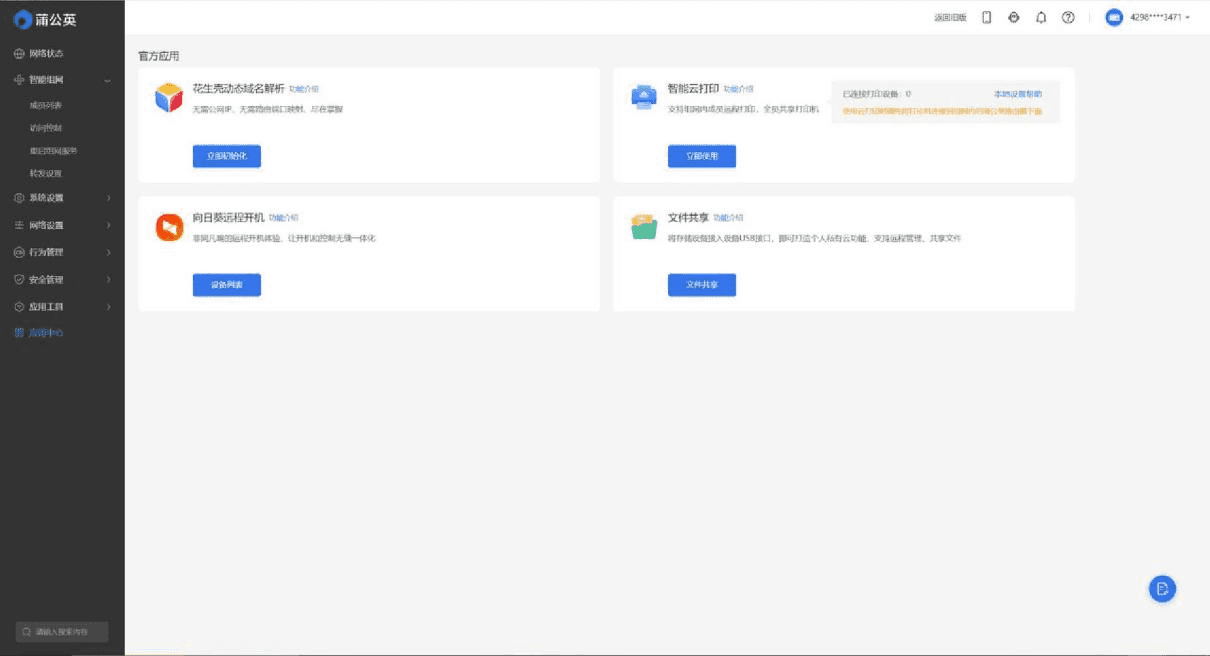Click the 智能云打印 printer icon
The width and height of the screenshot is (1210, 656).
pyautogui.click(x=644, y=97)
